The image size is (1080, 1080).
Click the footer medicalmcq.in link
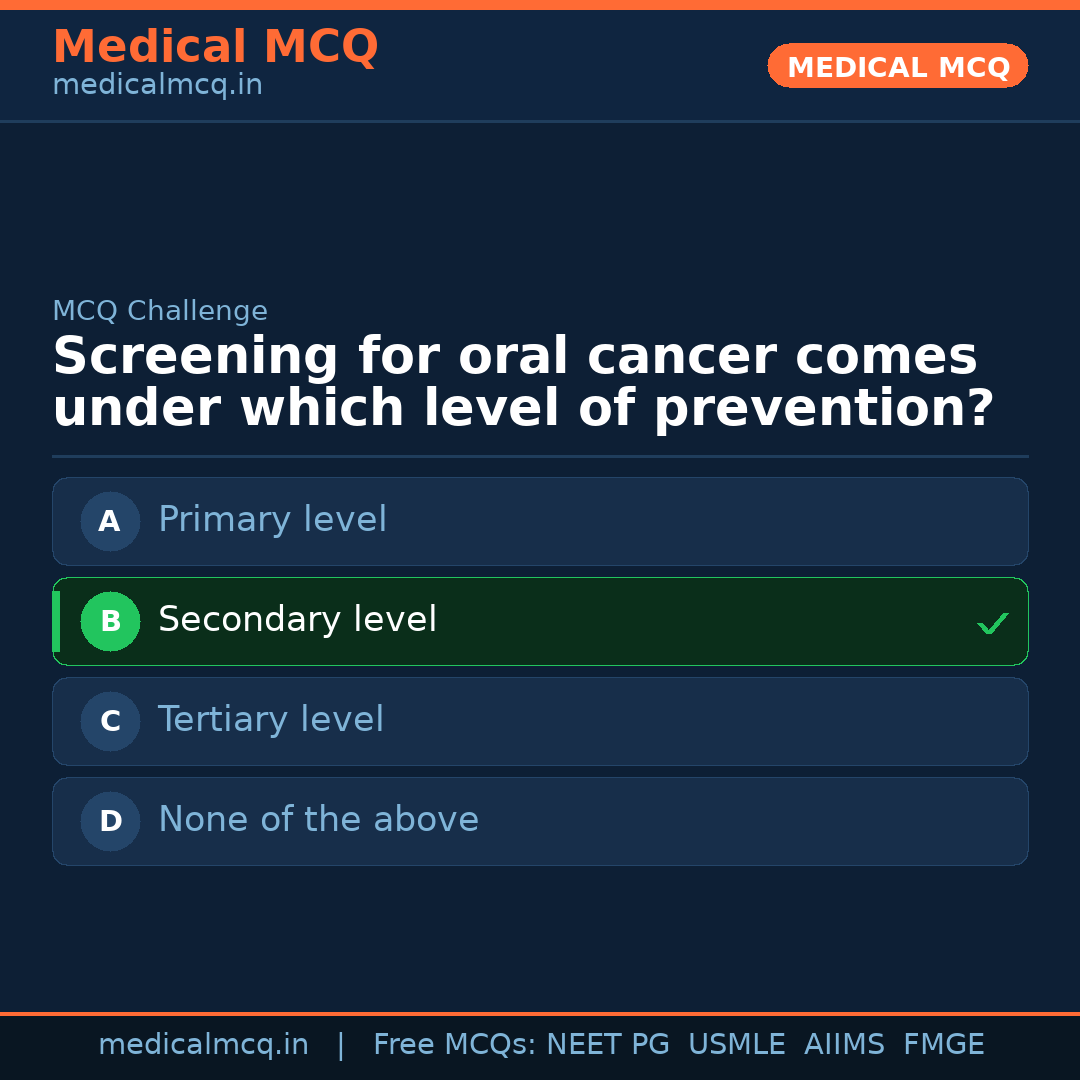pos(204,1044)
